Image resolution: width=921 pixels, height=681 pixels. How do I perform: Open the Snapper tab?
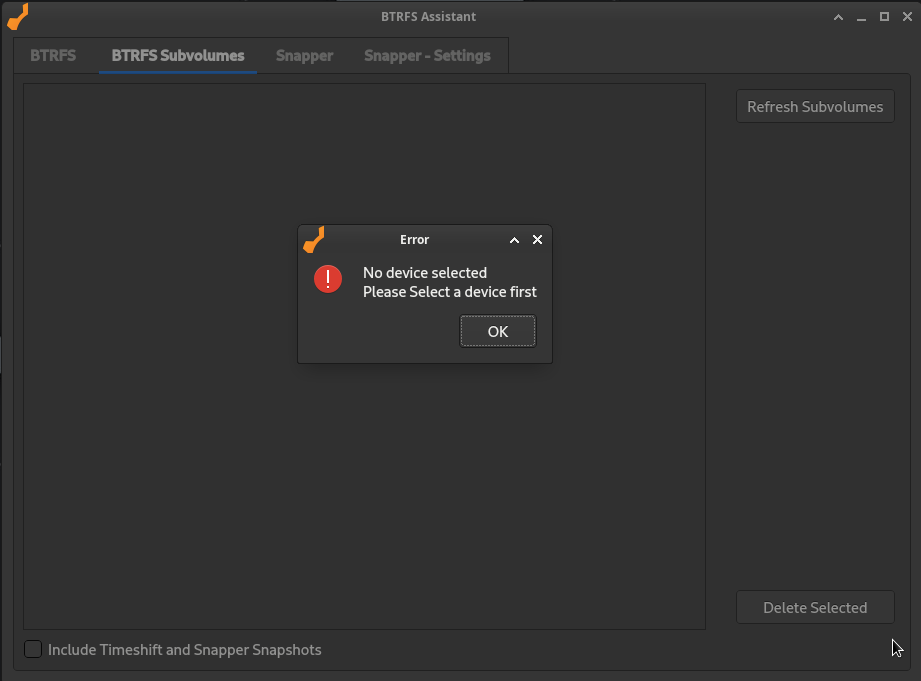(x=304, y=56)
